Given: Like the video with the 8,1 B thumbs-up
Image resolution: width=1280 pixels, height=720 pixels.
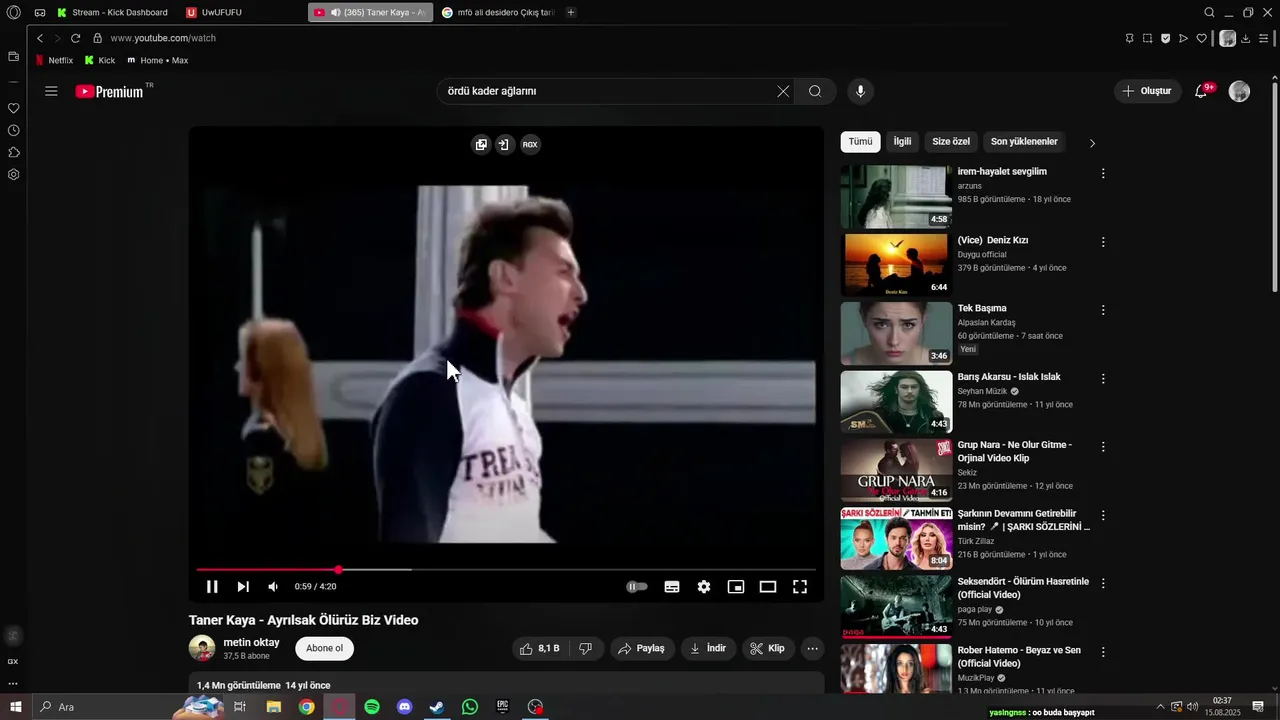Looking at the screenshot, I should 541,648.
